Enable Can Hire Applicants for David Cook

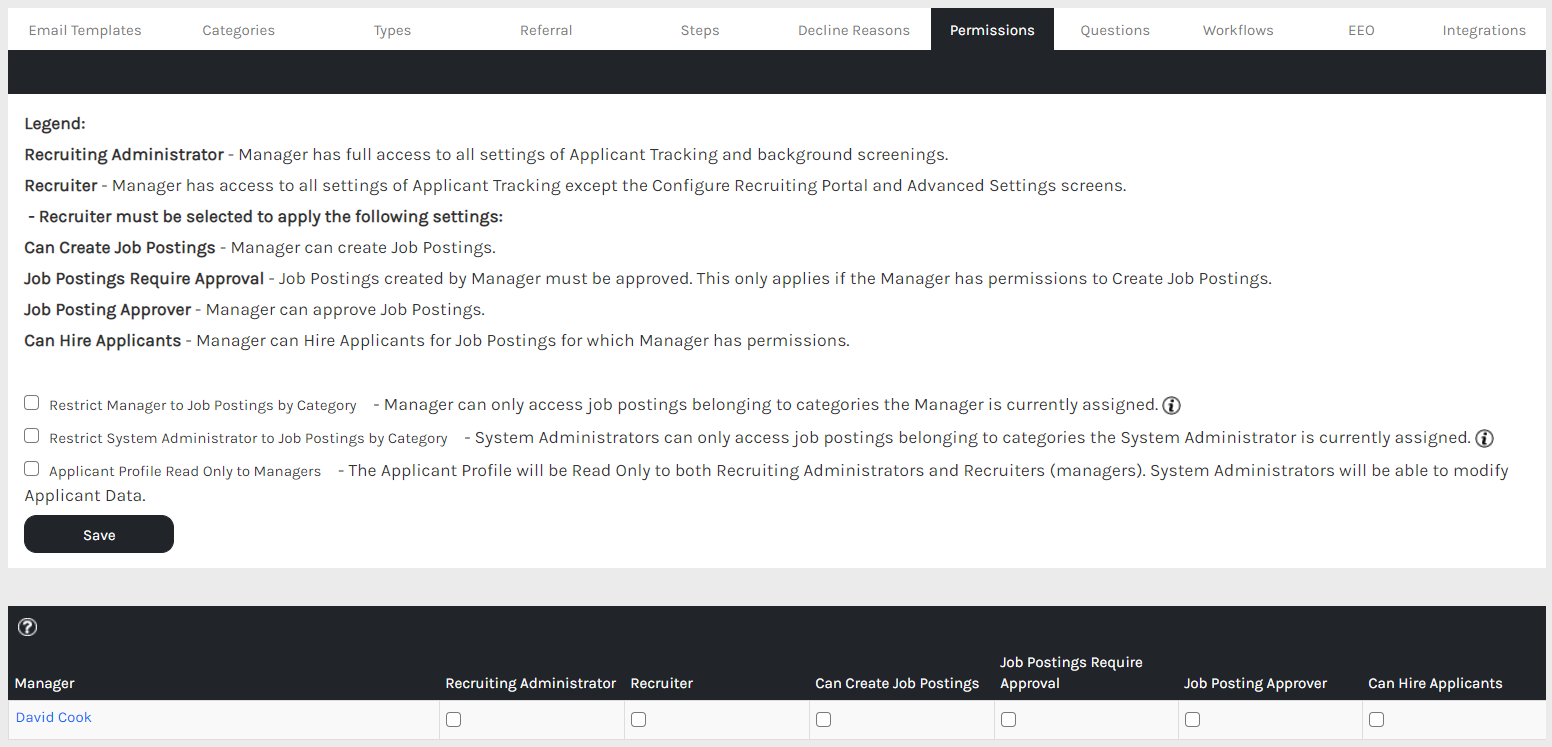pyautogui.click(x=1377, y=719)
